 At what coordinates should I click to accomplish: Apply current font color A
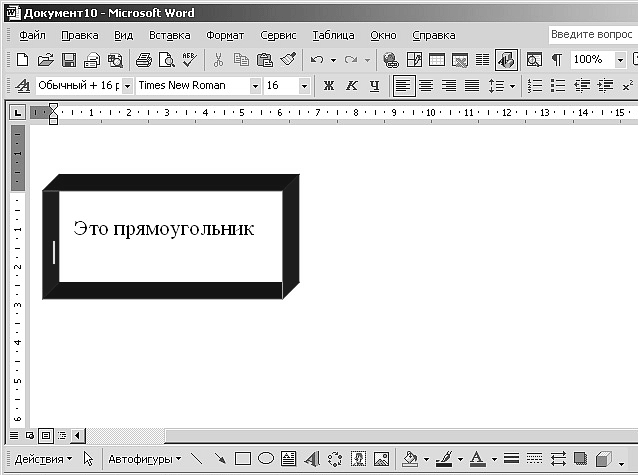pos(478,459)
